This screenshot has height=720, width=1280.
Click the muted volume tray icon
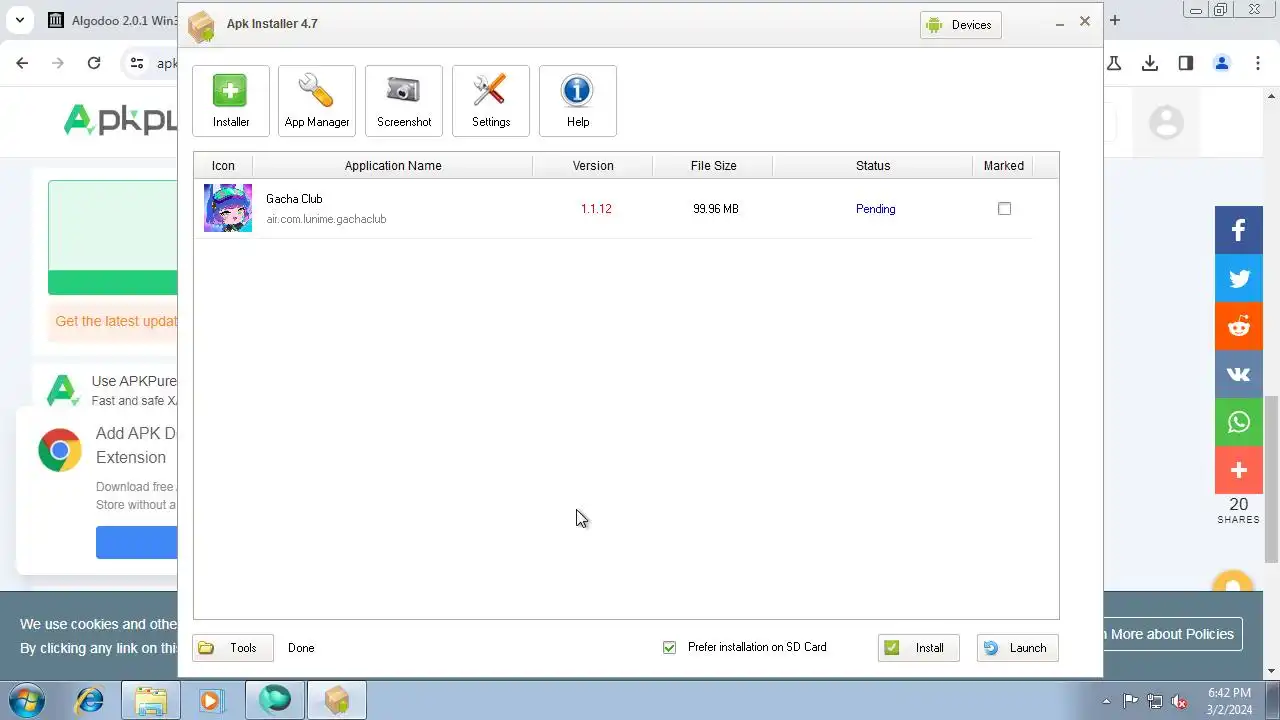coord(1180,701)
